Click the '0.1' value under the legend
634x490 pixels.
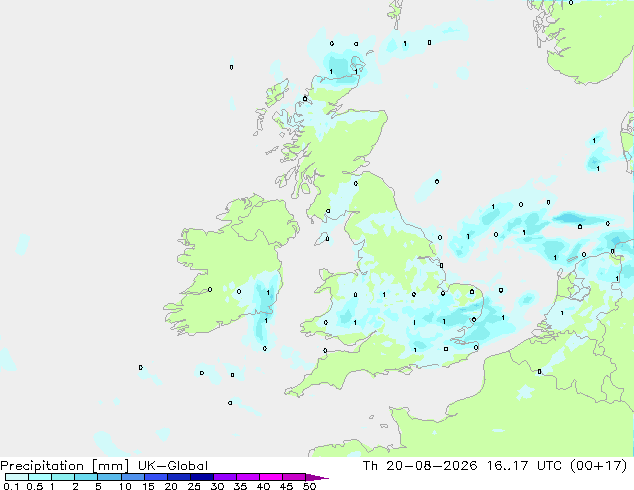(11, 486)
